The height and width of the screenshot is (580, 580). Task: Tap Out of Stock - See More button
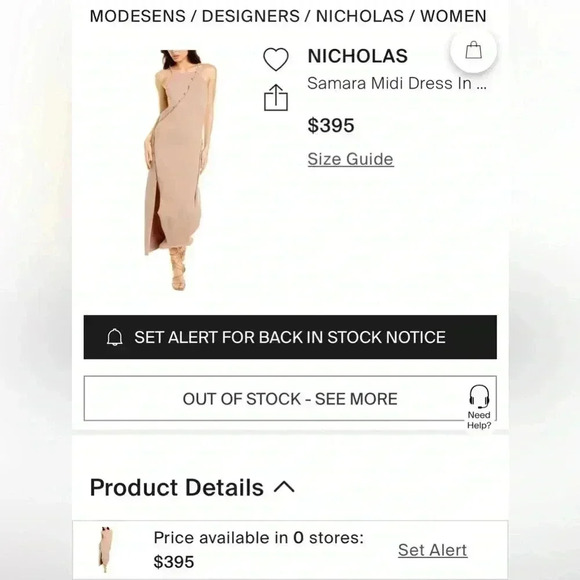(x=290, y=398)
